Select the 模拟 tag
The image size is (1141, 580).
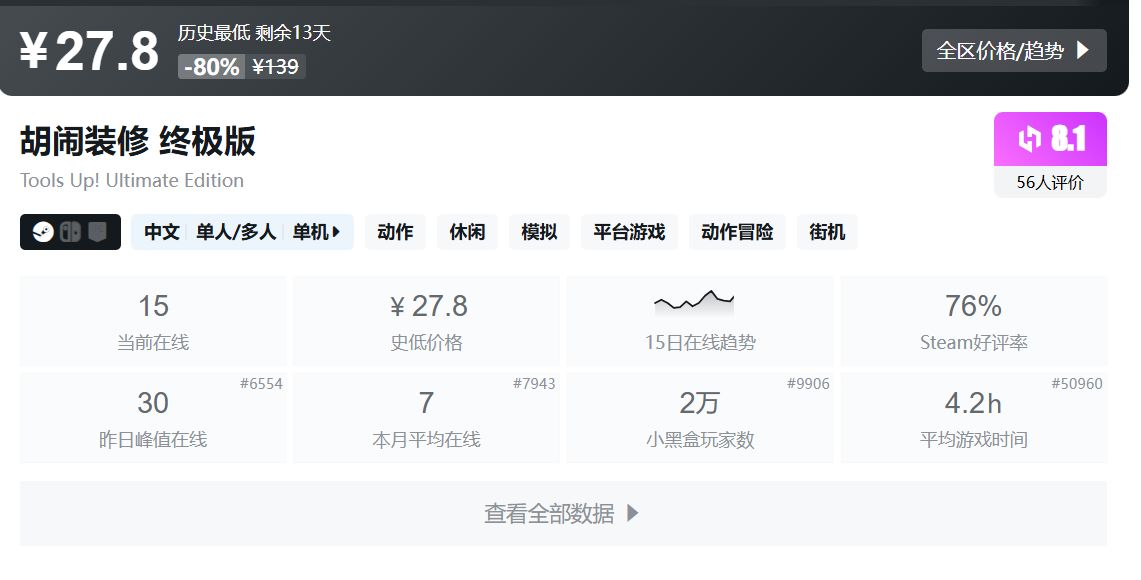[x=539, y=232]
